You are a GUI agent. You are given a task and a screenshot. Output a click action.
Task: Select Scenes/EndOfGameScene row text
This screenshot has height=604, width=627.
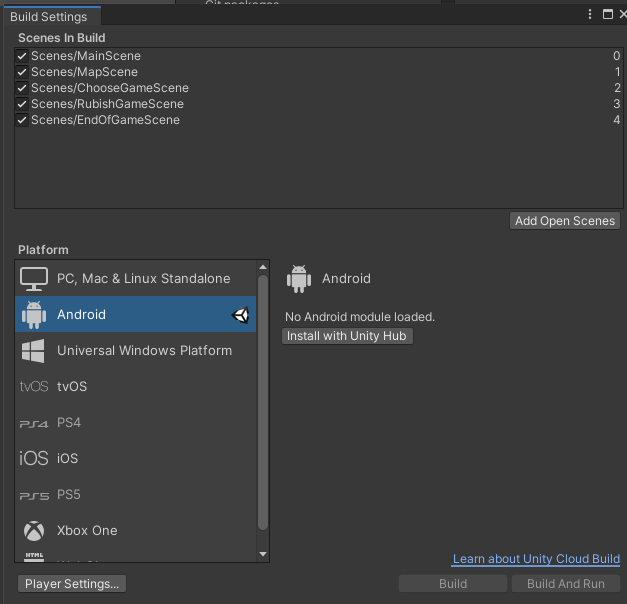106,120
